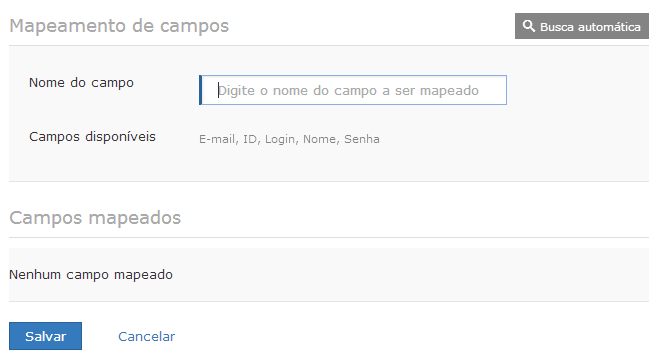Click the text cursor at the input start
Viewport: 661px width, 360px height.
point(218,90)
